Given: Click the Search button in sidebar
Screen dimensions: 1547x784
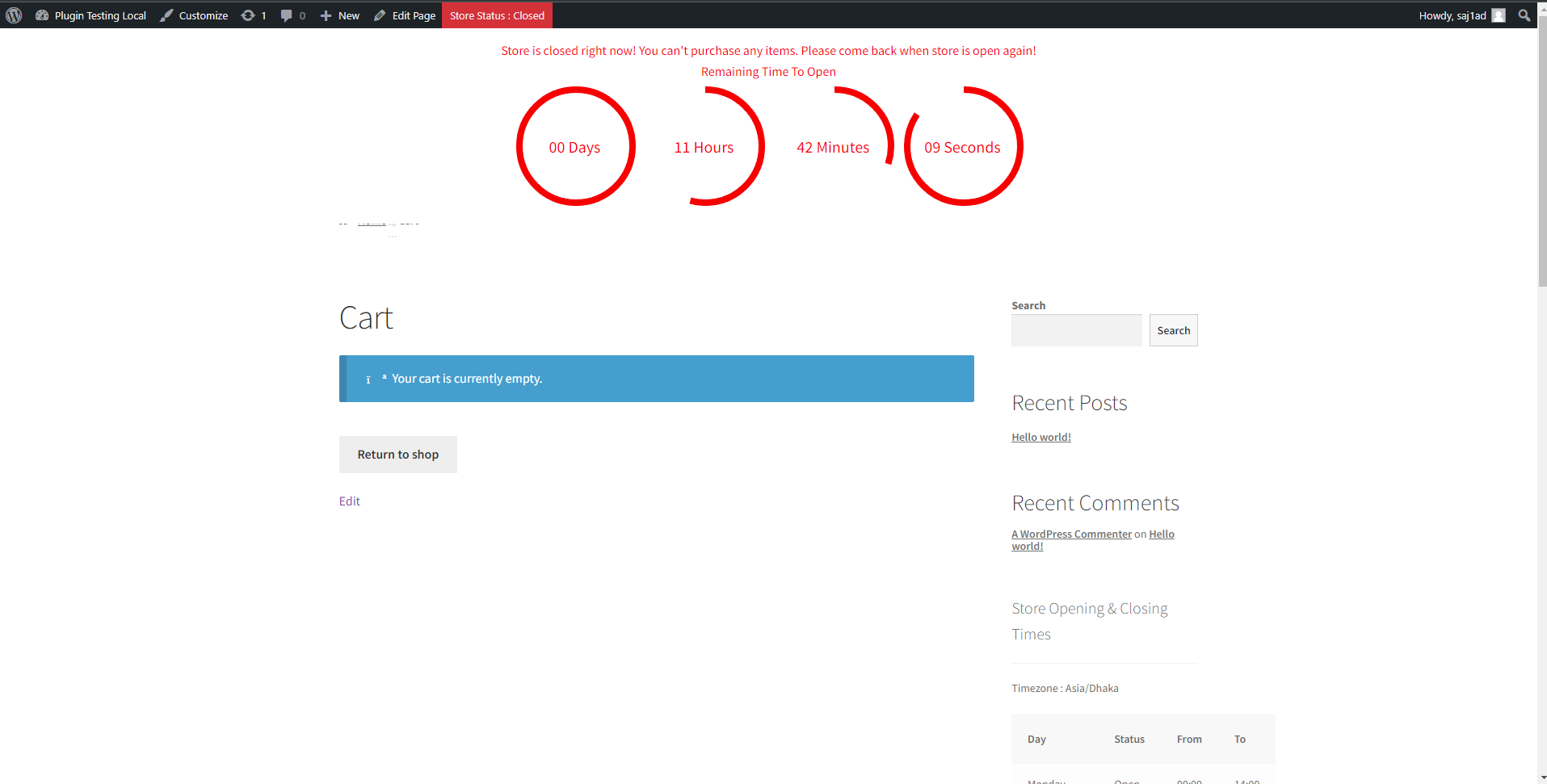Looking at the screenshot, I should click(x=1174, y=330).
